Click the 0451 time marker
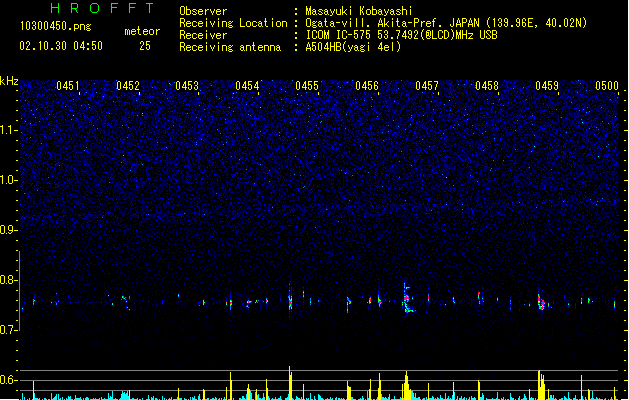 (x=68, y=86)
